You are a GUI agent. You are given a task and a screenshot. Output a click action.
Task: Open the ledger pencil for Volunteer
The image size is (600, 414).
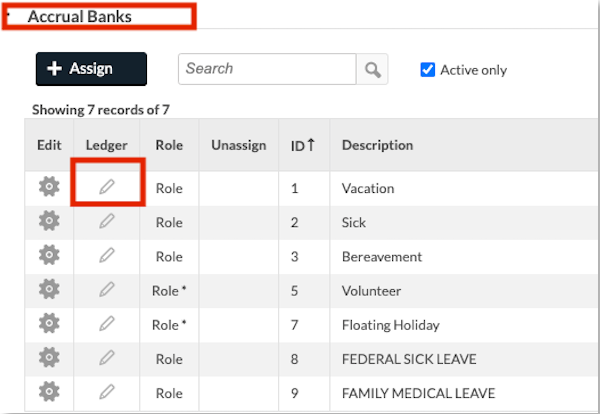[107, 289]
